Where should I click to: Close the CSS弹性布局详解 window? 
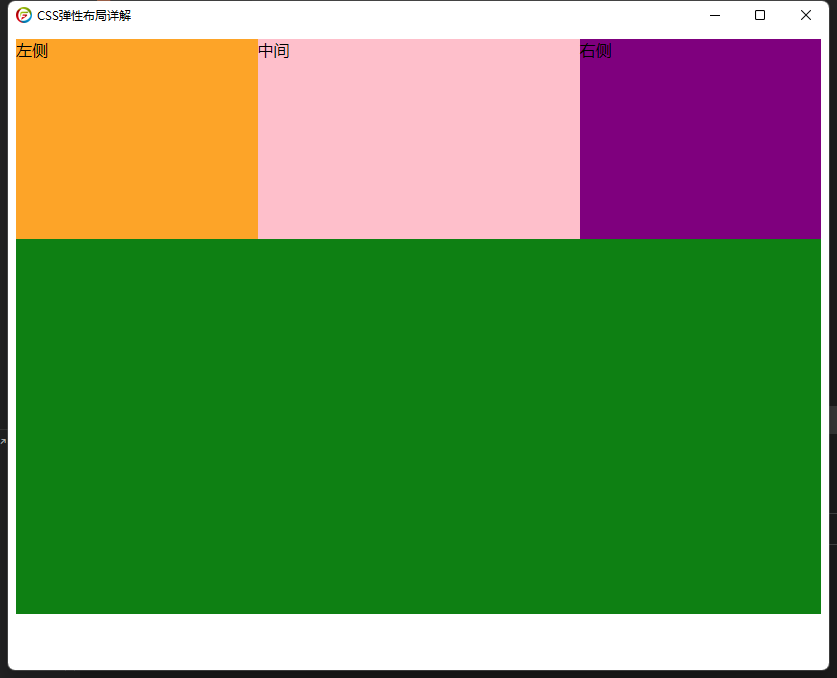click(806, 15)
